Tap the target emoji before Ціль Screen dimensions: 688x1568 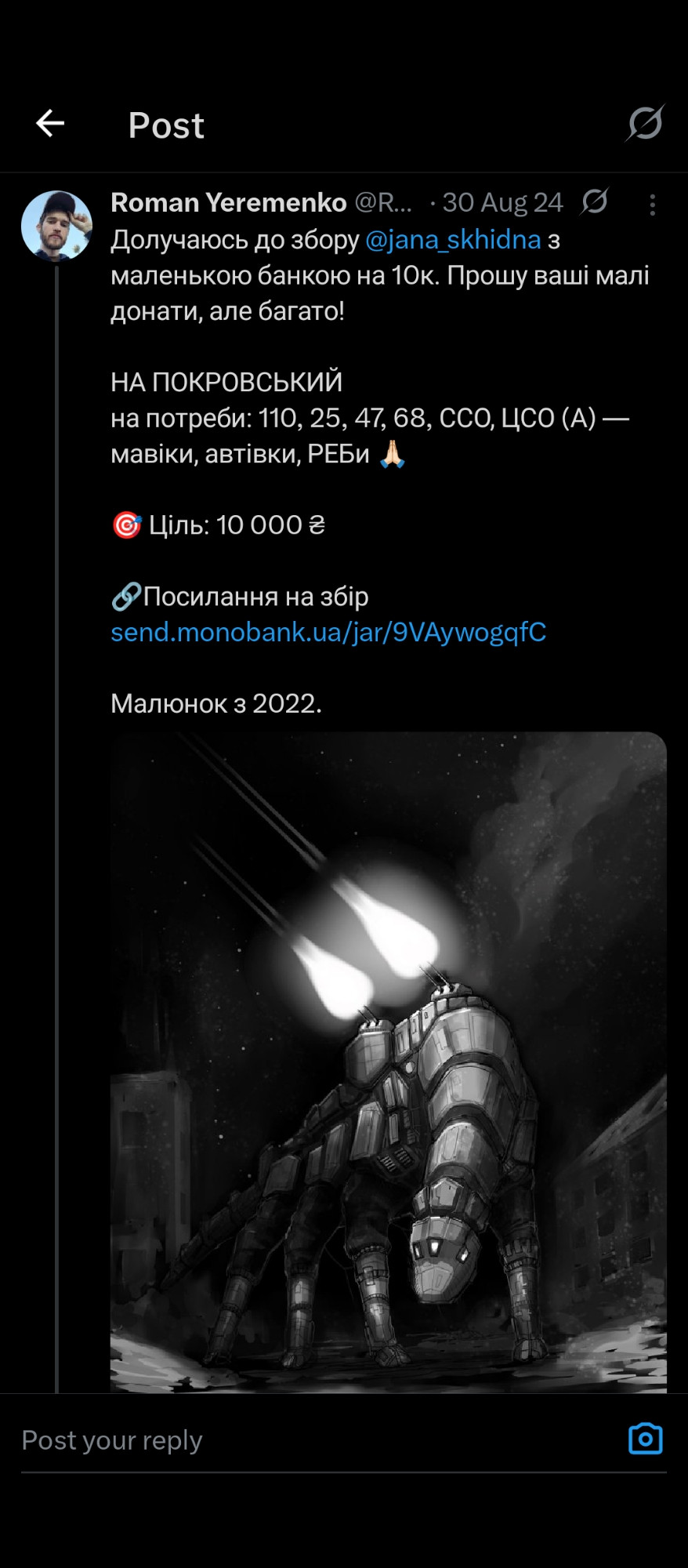click(126, 525)
